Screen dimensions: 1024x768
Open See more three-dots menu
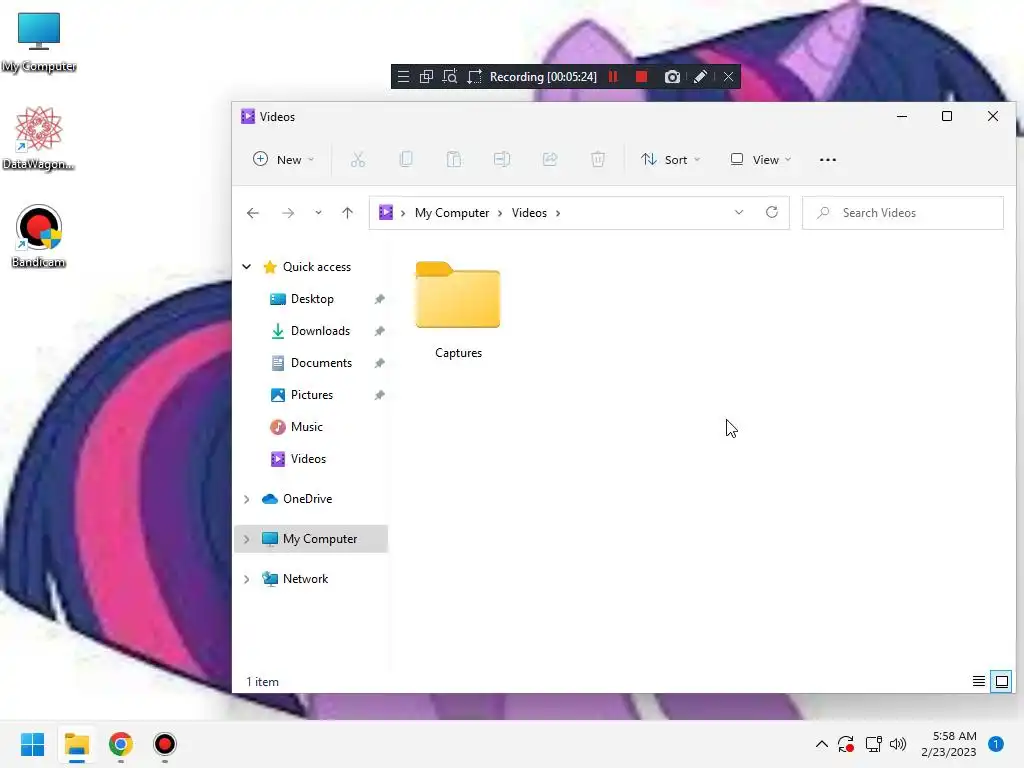tap(827, 159)
